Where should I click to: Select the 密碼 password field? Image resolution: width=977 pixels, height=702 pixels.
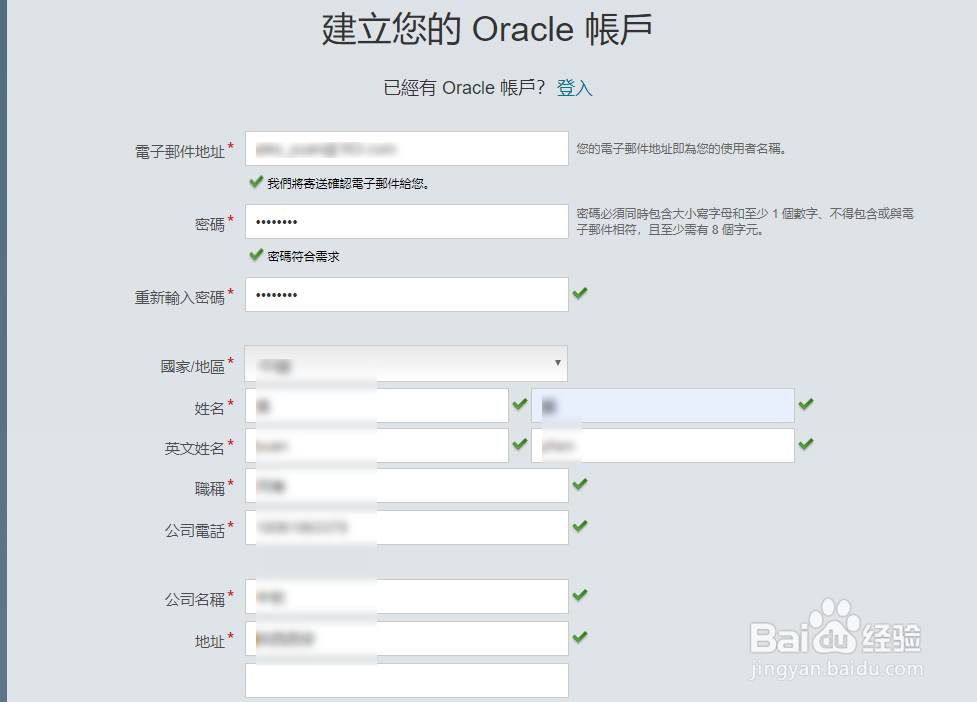point(407,221)
